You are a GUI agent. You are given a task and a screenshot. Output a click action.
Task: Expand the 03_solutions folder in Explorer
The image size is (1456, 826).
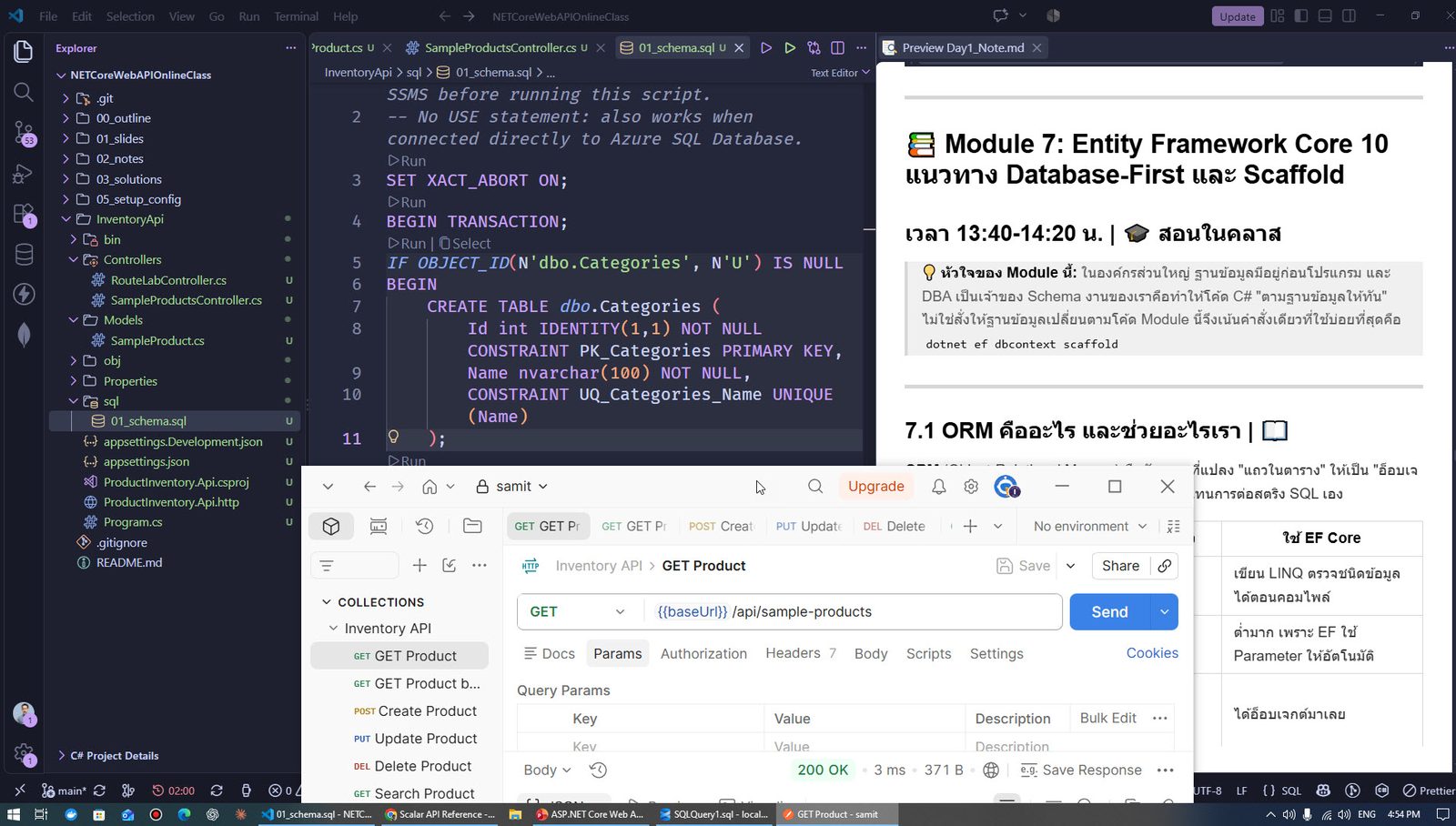pyautogui.click(x=66, y=179)
